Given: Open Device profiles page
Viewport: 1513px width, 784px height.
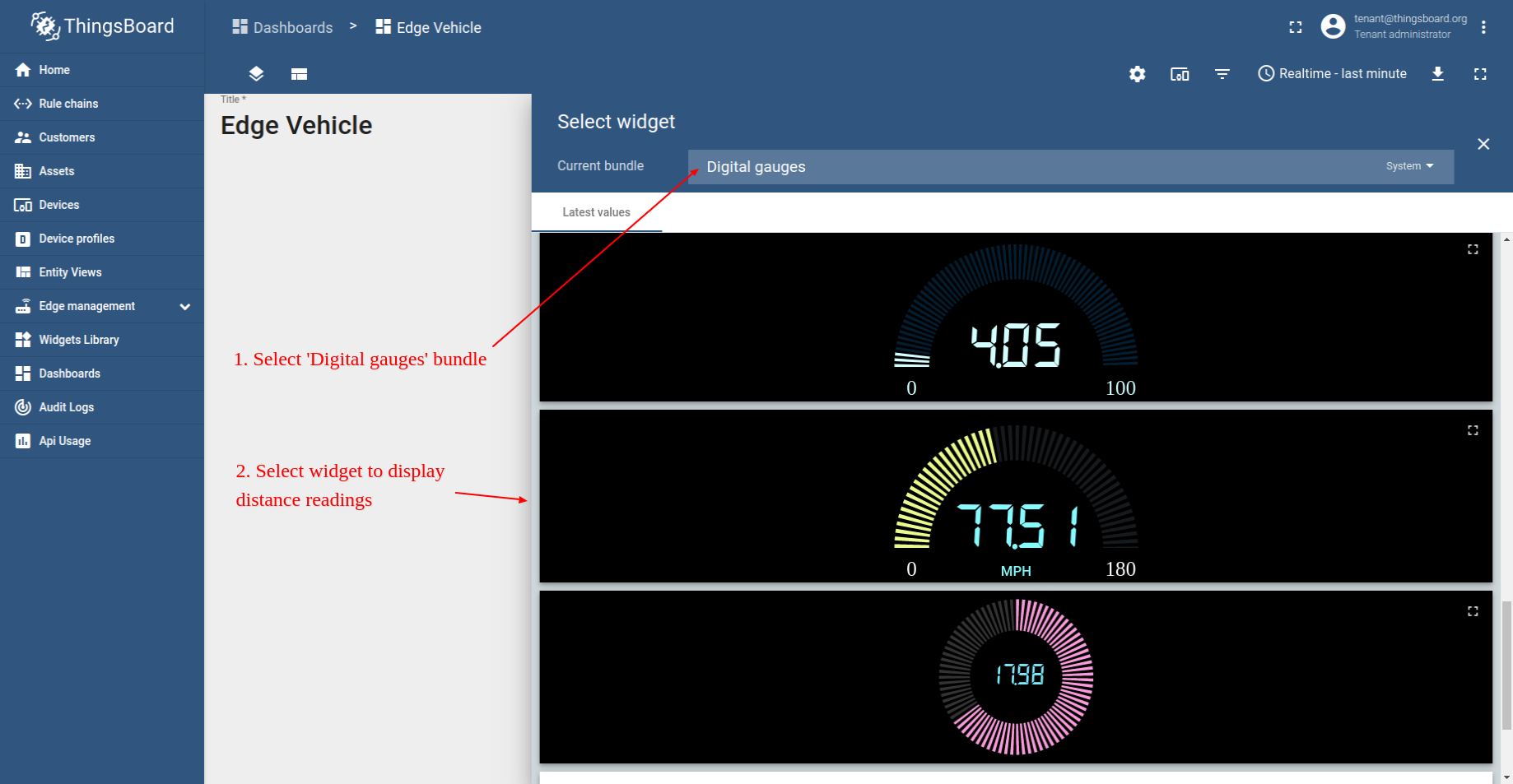Looking at the screenshot, I should click(102, 239).
